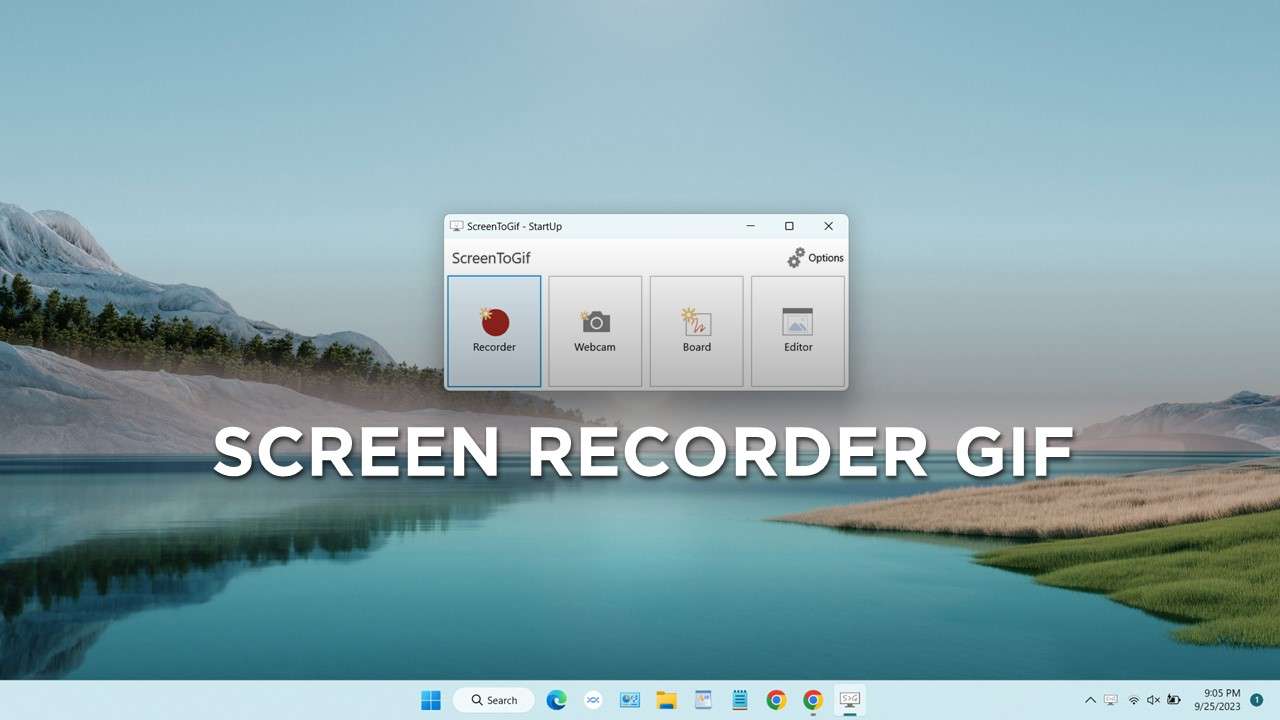This screenshot has height=720, width=1280.
Task: Minimize the ScreenToGif StartUp window
Action: tap(751, 226)
